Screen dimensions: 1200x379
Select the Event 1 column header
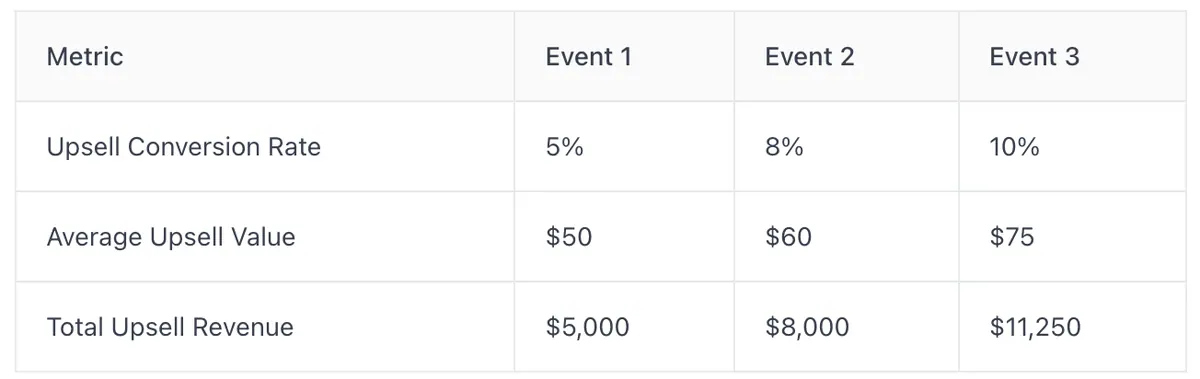[x=589, y=57]
